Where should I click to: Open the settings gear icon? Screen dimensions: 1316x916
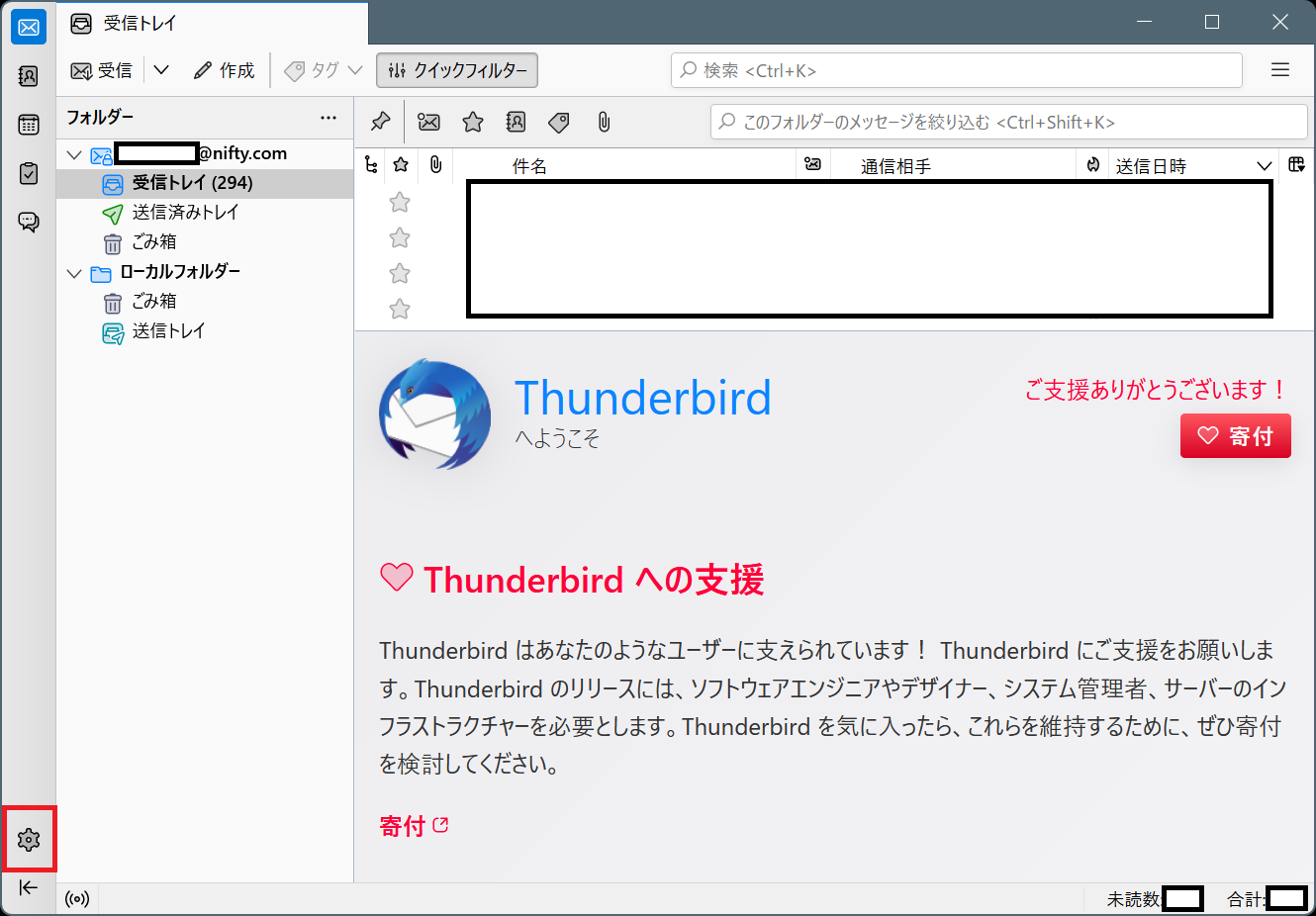[x=29, y=840]
